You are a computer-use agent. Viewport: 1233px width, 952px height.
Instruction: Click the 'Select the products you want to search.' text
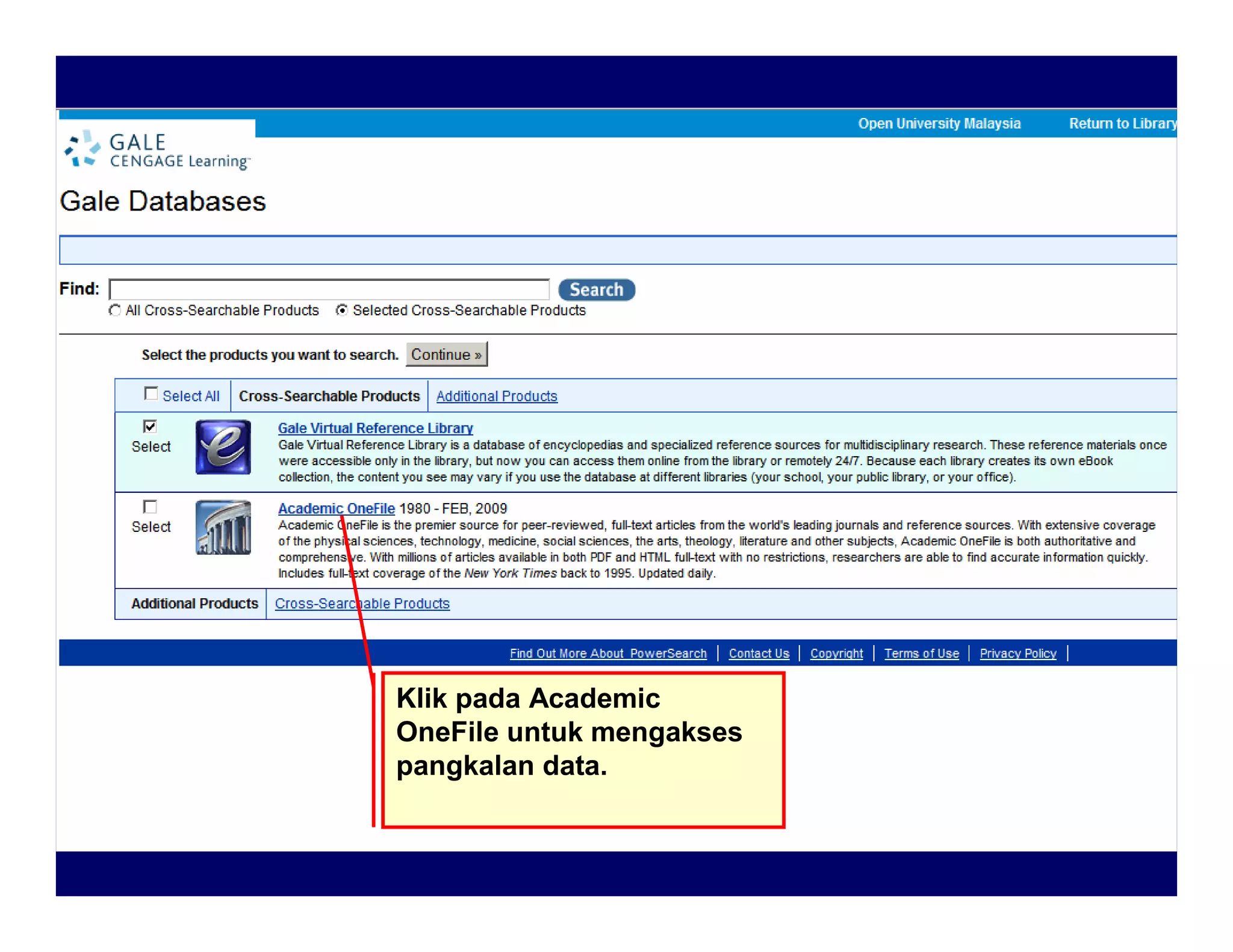[270, 354]
